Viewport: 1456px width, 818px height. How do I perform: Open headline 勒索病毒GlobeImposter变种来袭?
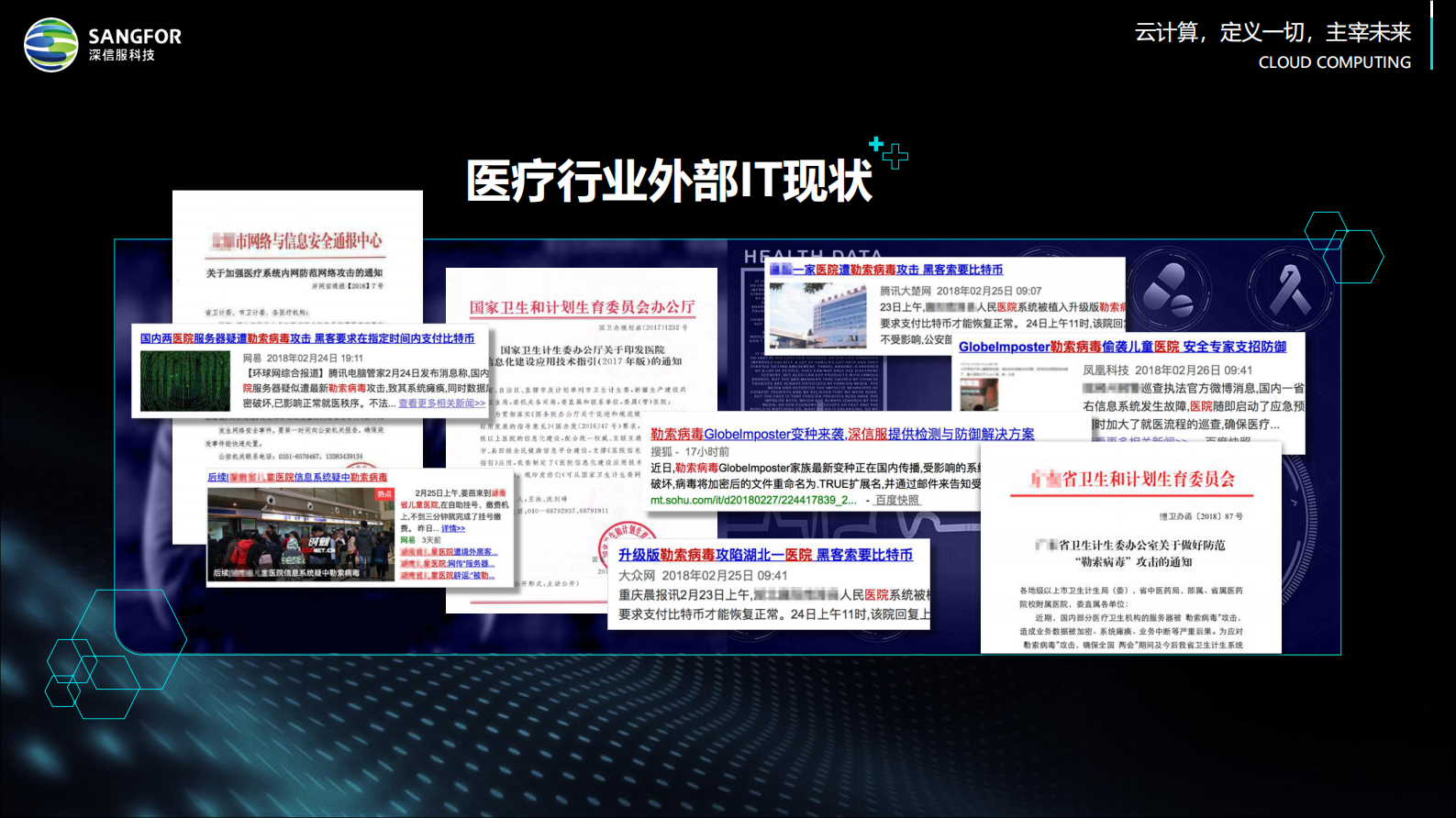point(842,434)
